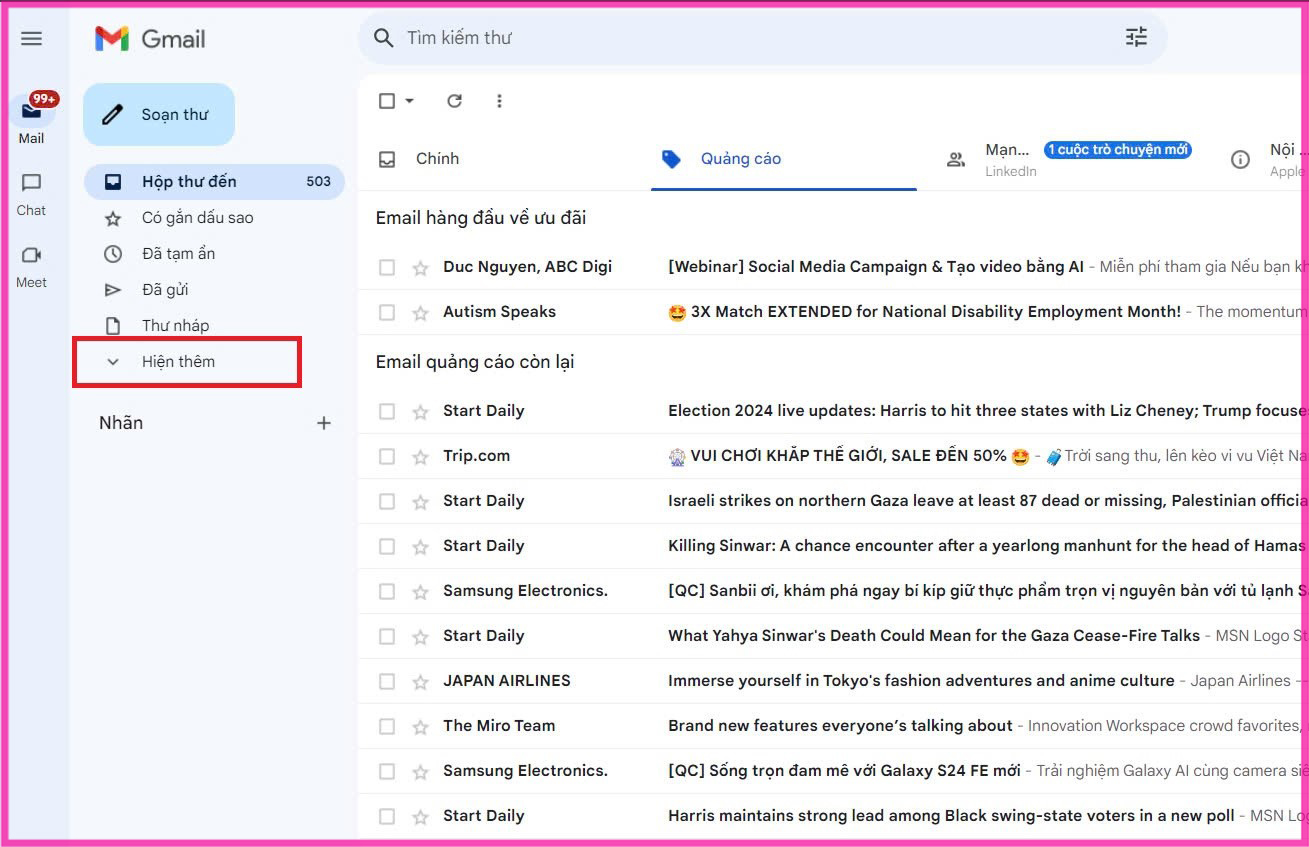The height and width of the screenshot is (847, 1309).
Task: Open the search filter options icon
Action: coord(1137,38)
